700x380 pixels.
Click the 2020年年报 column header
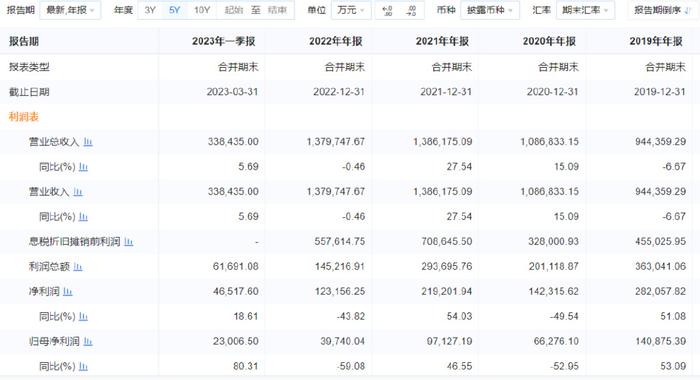(x=549, y=42)
